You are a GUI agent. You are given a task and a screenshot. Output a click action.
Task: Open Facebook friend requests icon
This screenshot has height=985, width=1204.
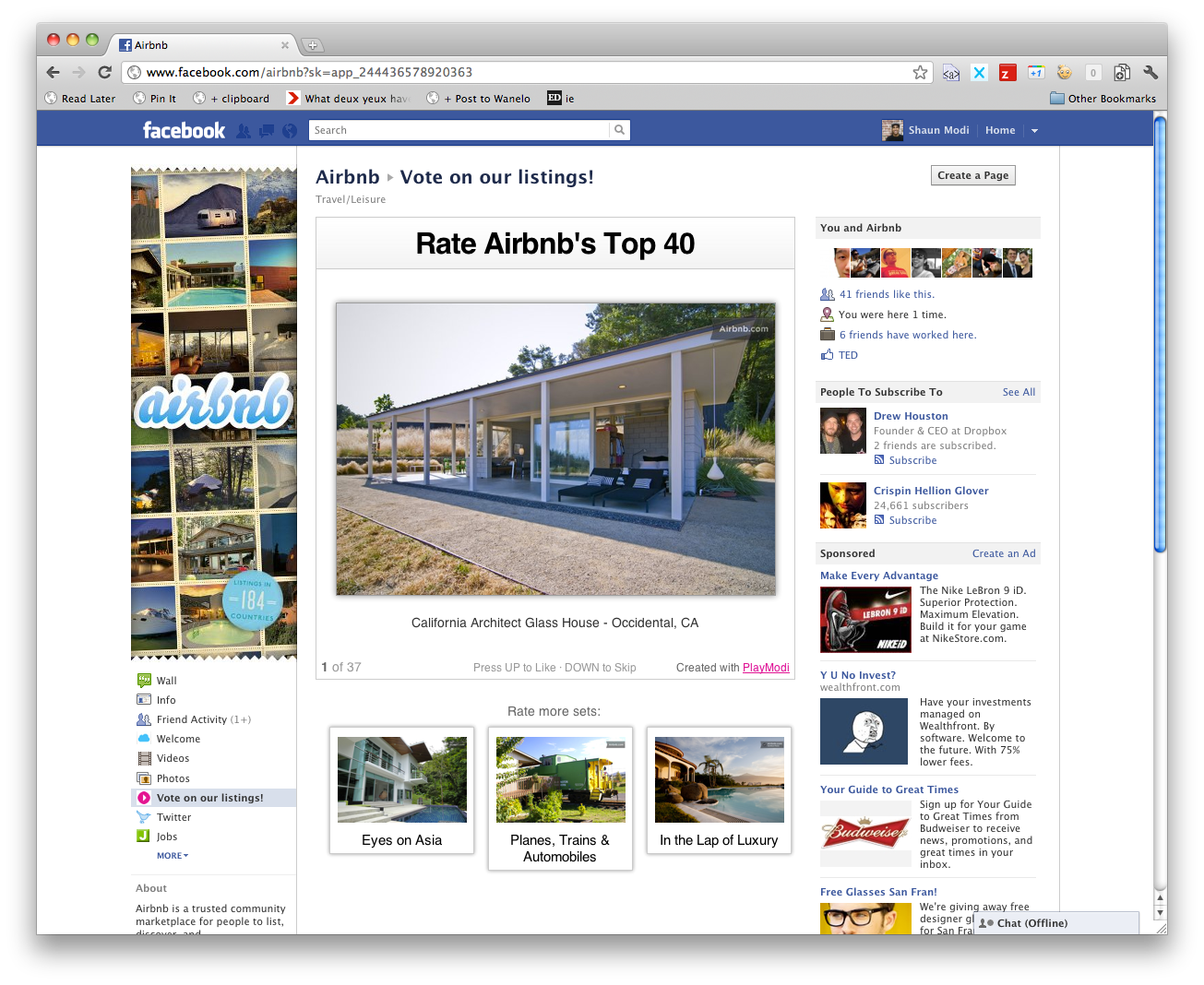(244, 131)
